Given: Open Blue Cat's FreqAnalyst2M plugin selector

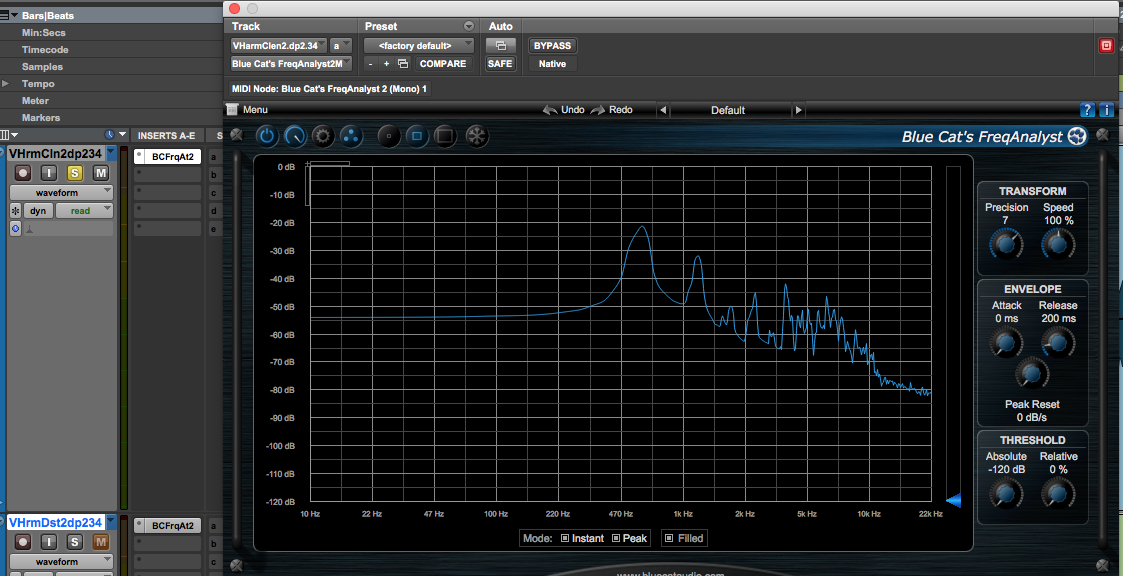Looking at the screenshot, I should click(x=291, y=64).
